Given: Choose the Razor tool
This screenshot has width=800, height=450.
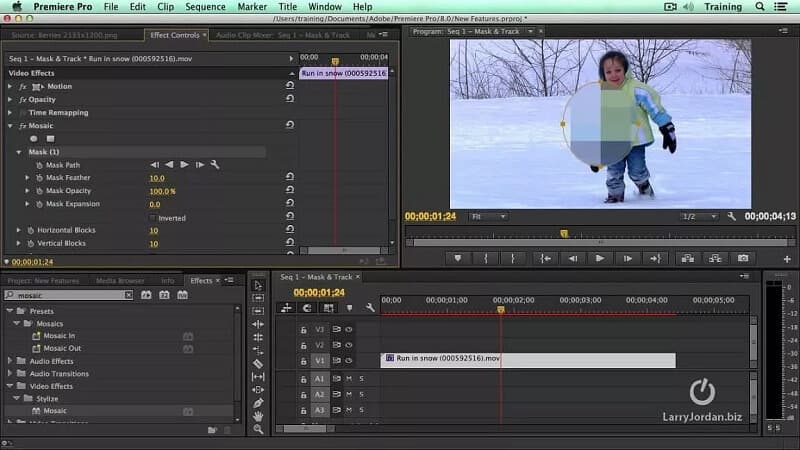Looking at the screenshot, I should coord(258,364).
